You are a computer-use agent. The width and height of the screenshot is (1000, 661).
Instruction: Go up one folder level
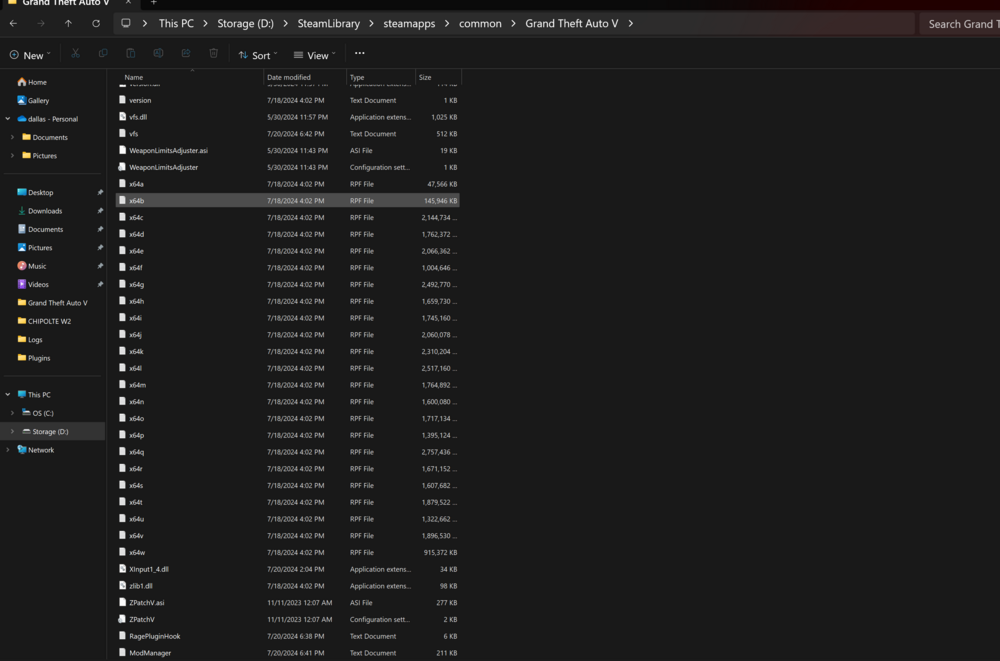pos(68,24)
